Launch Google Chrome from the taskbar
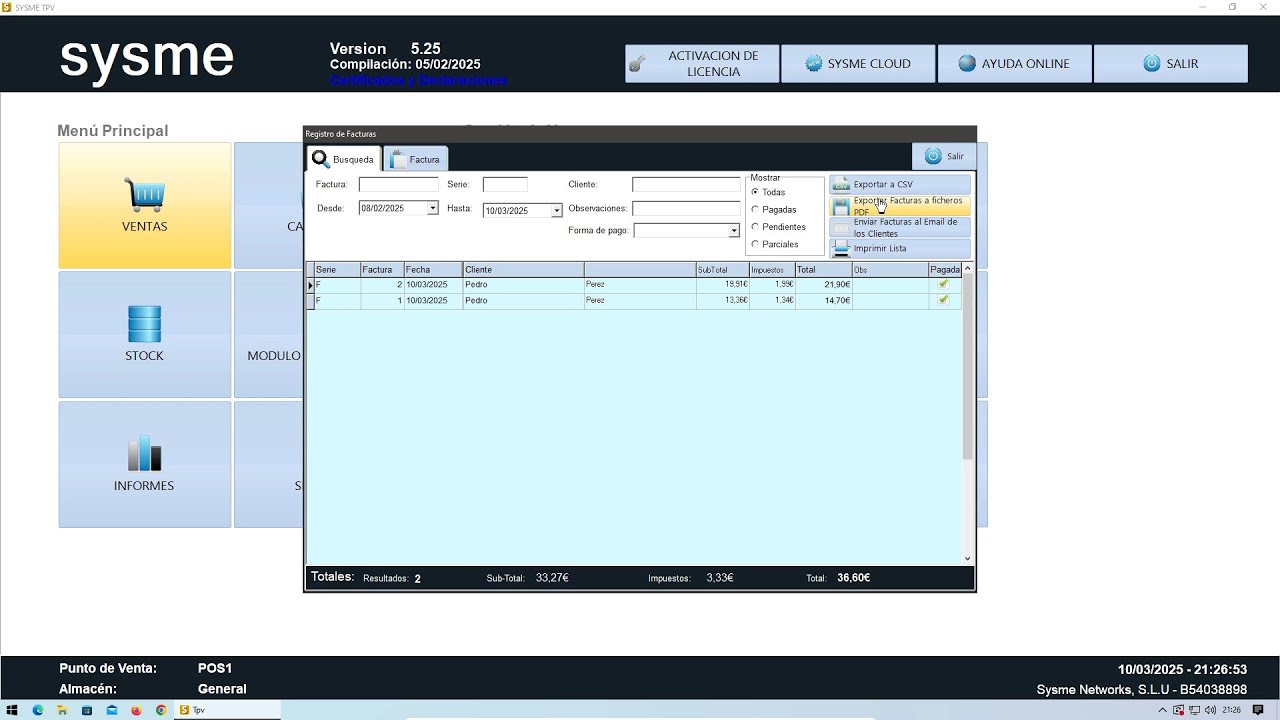The height and width of the screenshot is (720, 1280). pyautogui.click(x=161, y=710)
